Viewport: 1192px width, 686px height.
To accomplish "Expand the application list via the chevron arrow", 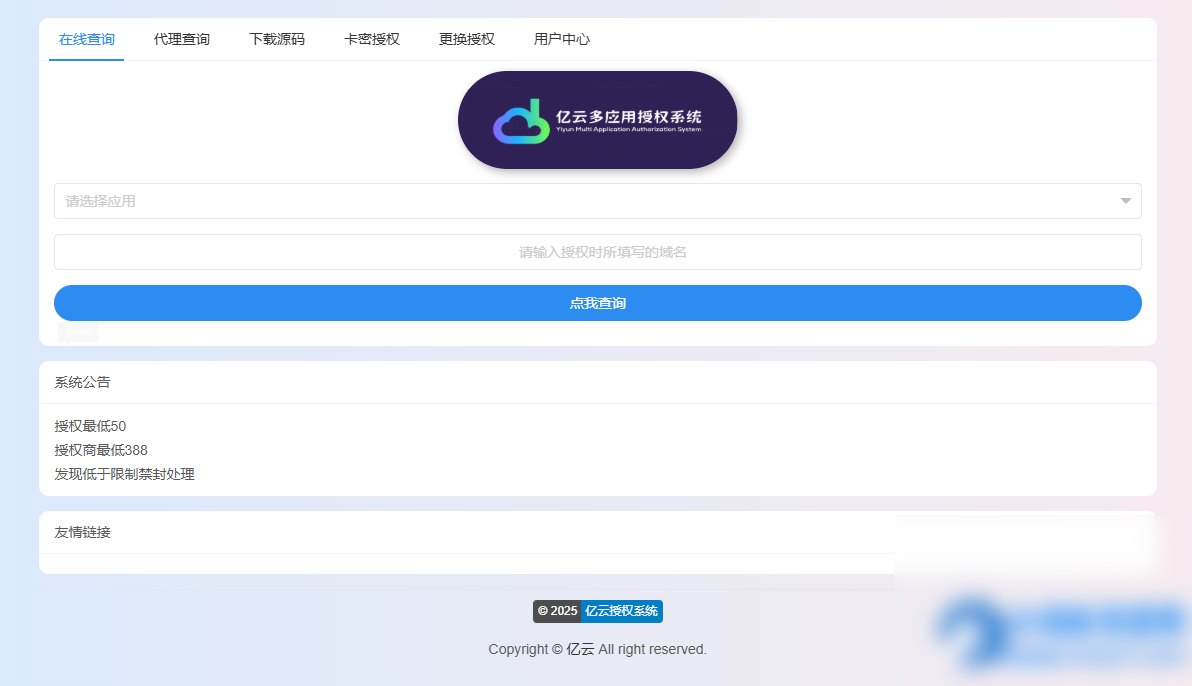I will [x=1124, y=200].
